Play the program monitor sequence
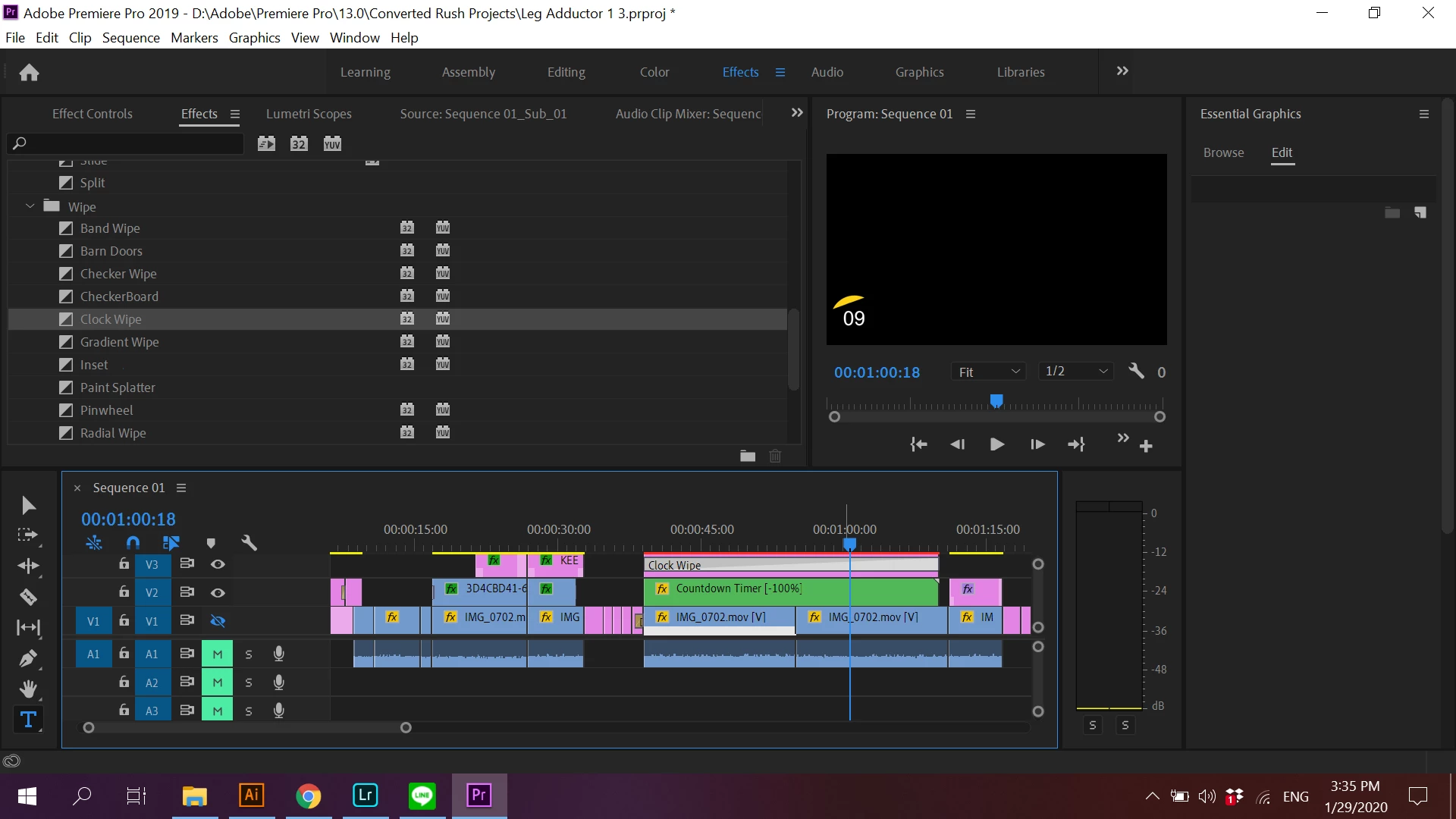 tap(997, 444)
